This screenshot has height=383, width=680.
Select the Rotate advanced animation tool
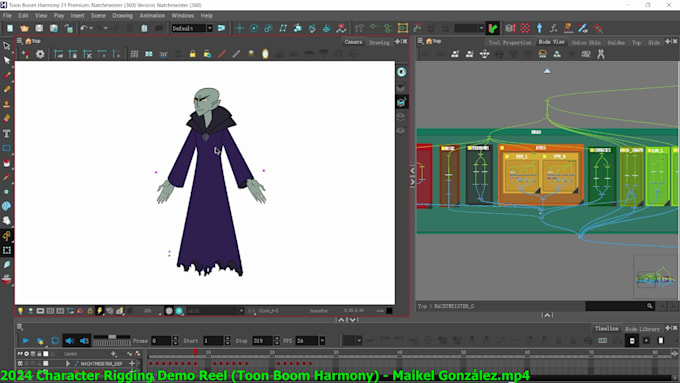tap(254, 28)
